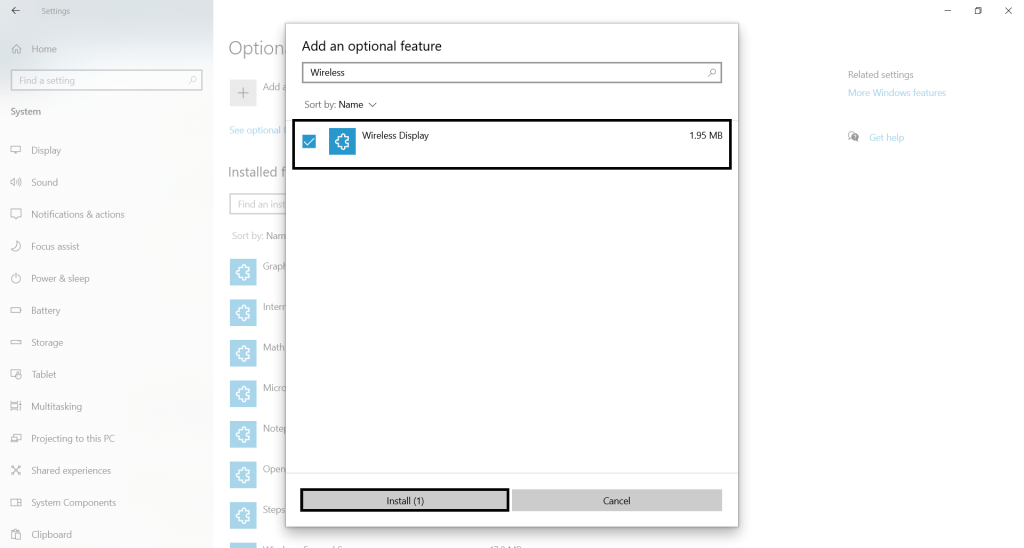The width and height of the screenshot is (1024, 548).
Task: Cancel the optional feature dialog
Action: coord(616,500)
